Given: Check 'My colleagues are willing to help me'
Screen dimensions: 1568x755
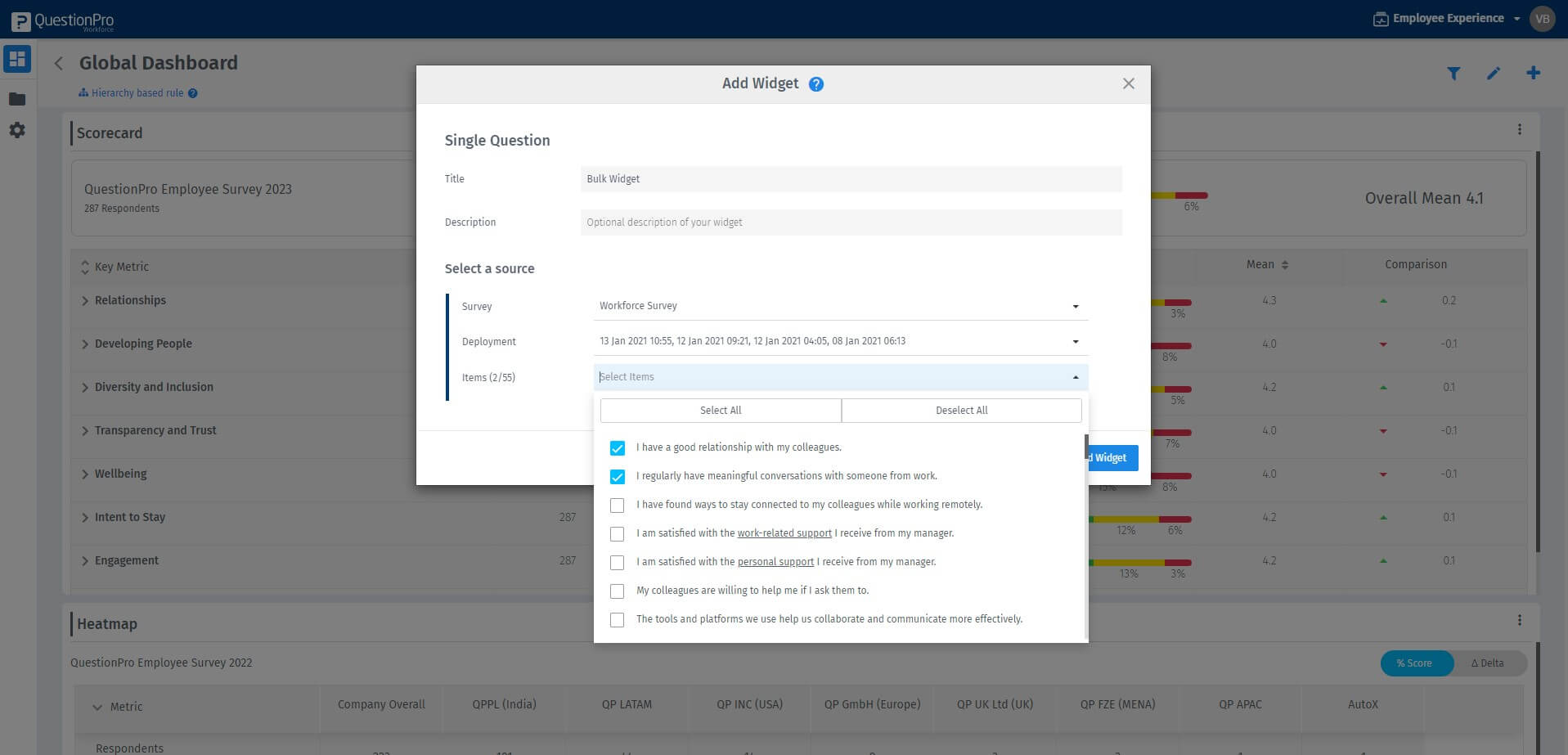Looking at the screenshot, I should [x=617, y=591].
